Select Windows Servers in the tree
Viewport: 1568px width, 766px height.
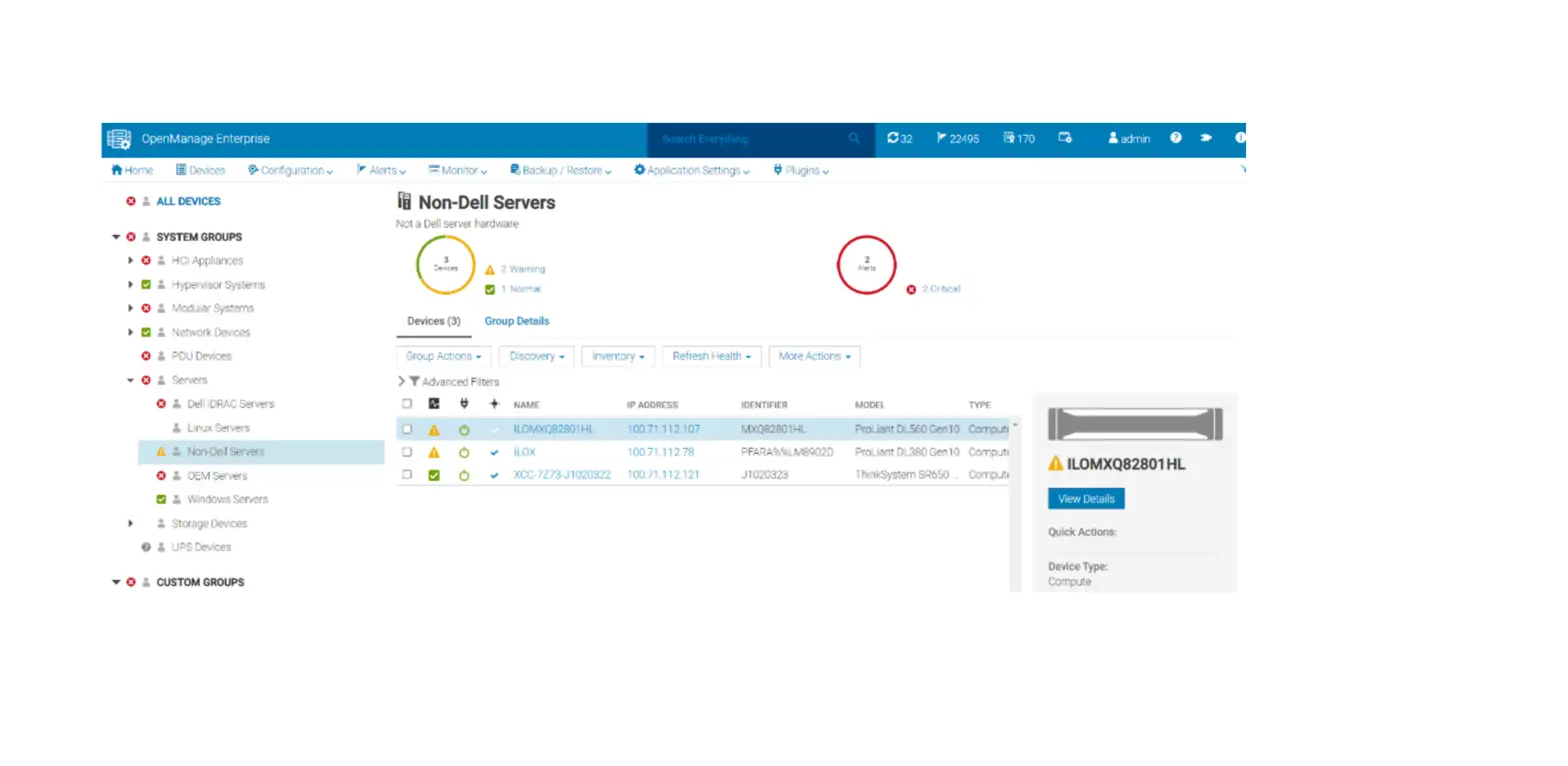click(227, 499)
